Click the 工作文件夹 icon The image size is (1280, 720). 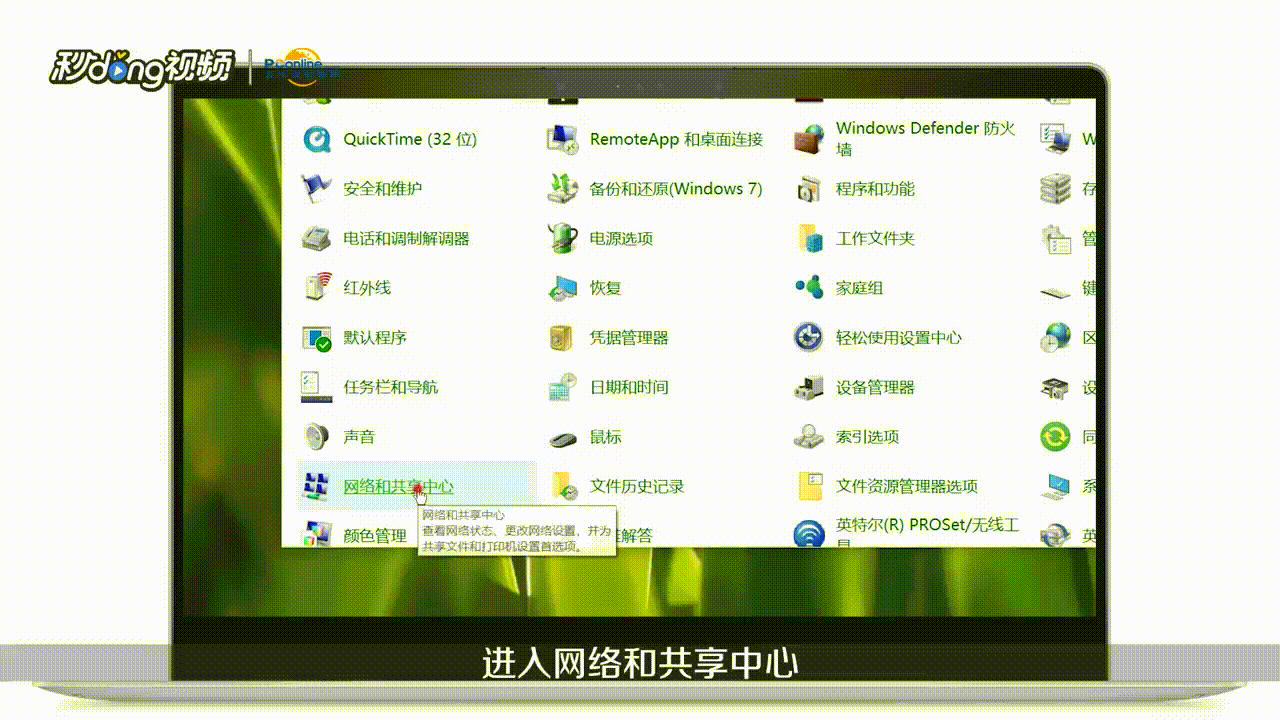pyautogui.click(x=809, y=238)
